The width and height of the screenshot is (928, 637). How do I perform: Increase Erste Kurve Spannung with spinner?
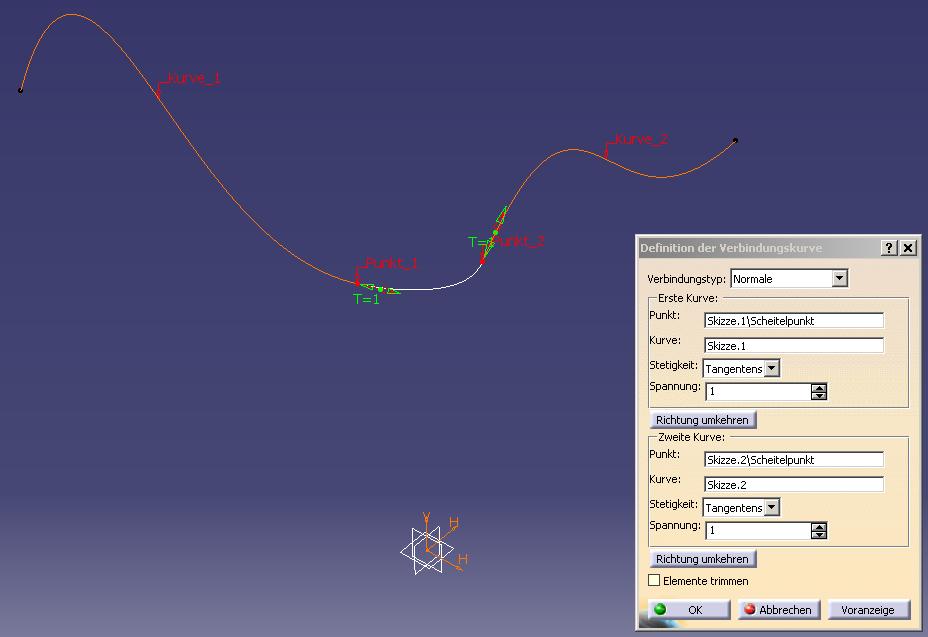click(x=819, y=388)
